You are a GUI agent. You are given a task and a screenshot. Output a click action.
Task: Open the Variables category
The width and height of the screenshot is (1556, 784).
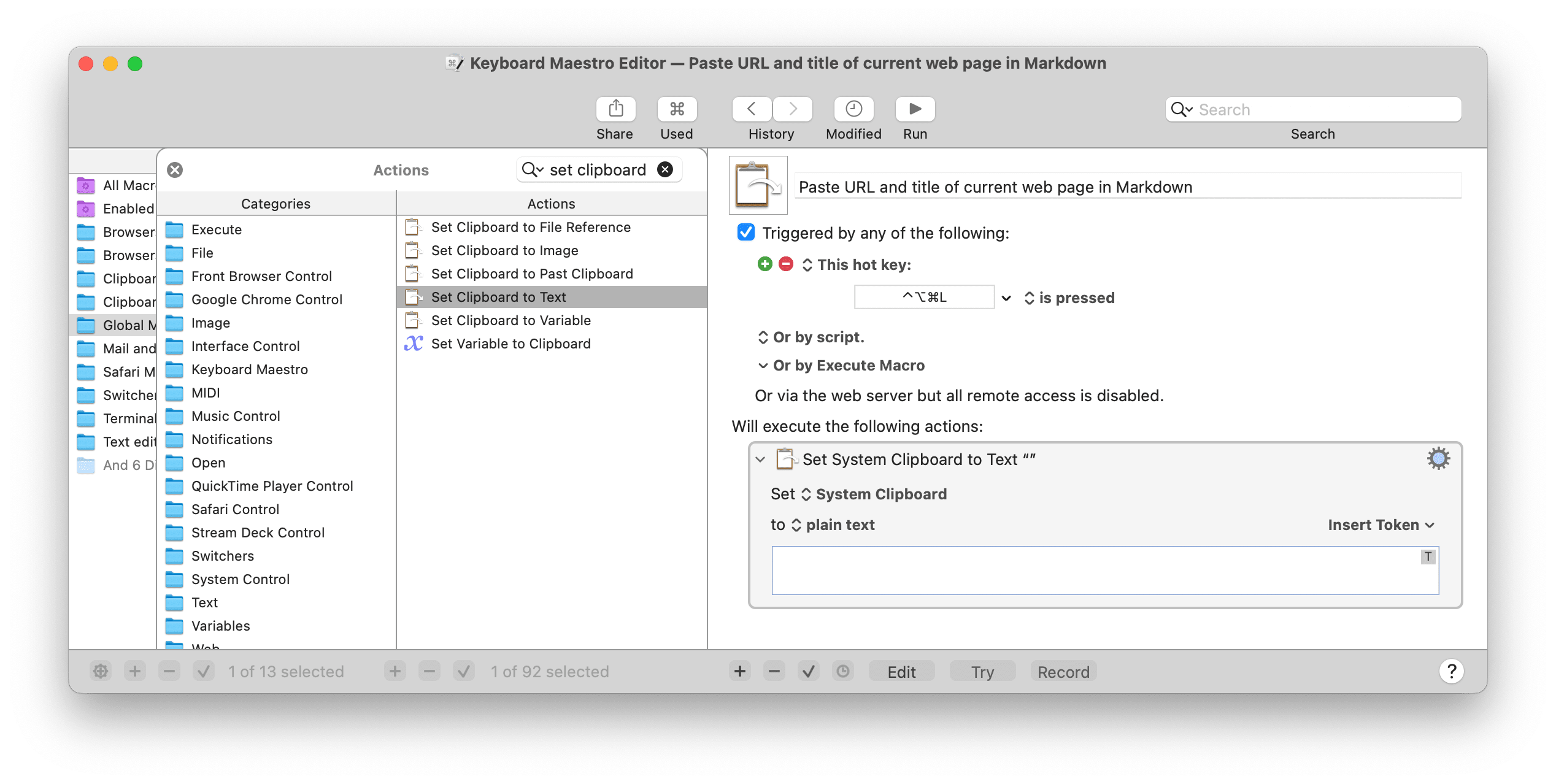click(x=277, y=626)
